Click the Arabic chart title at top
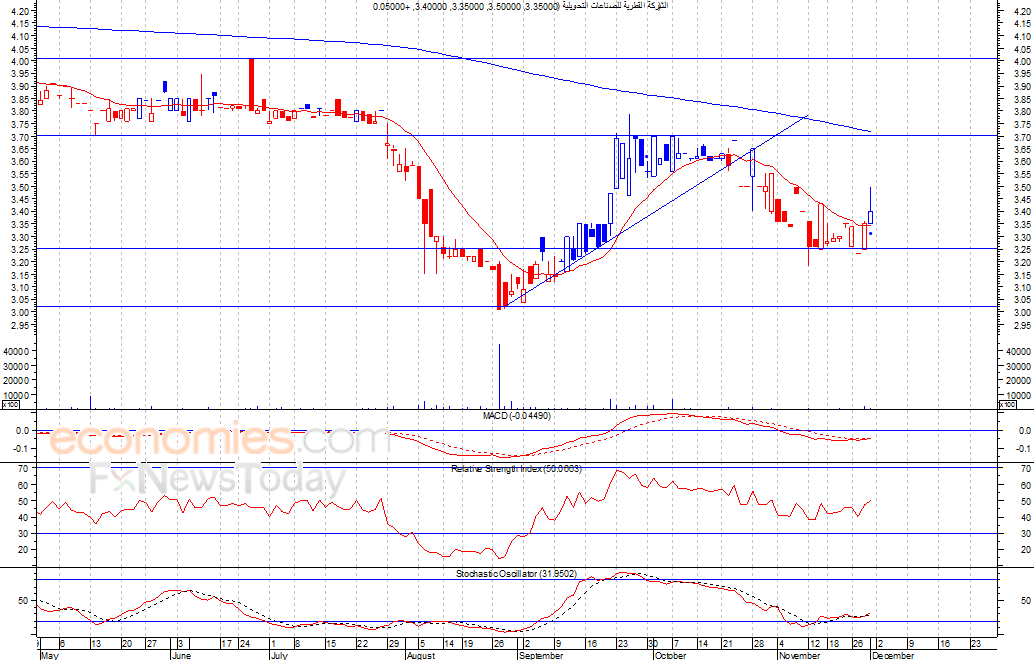 pyautogui.click(x=520, y=6)
